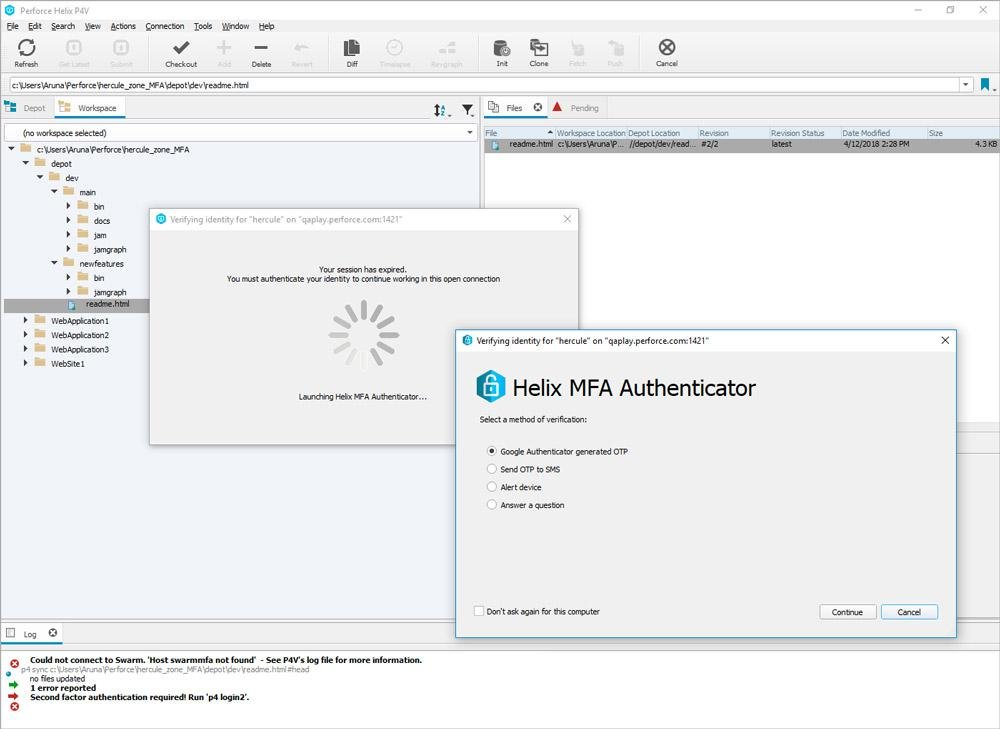Select the WebApplication2 folder

click(80, 335)
